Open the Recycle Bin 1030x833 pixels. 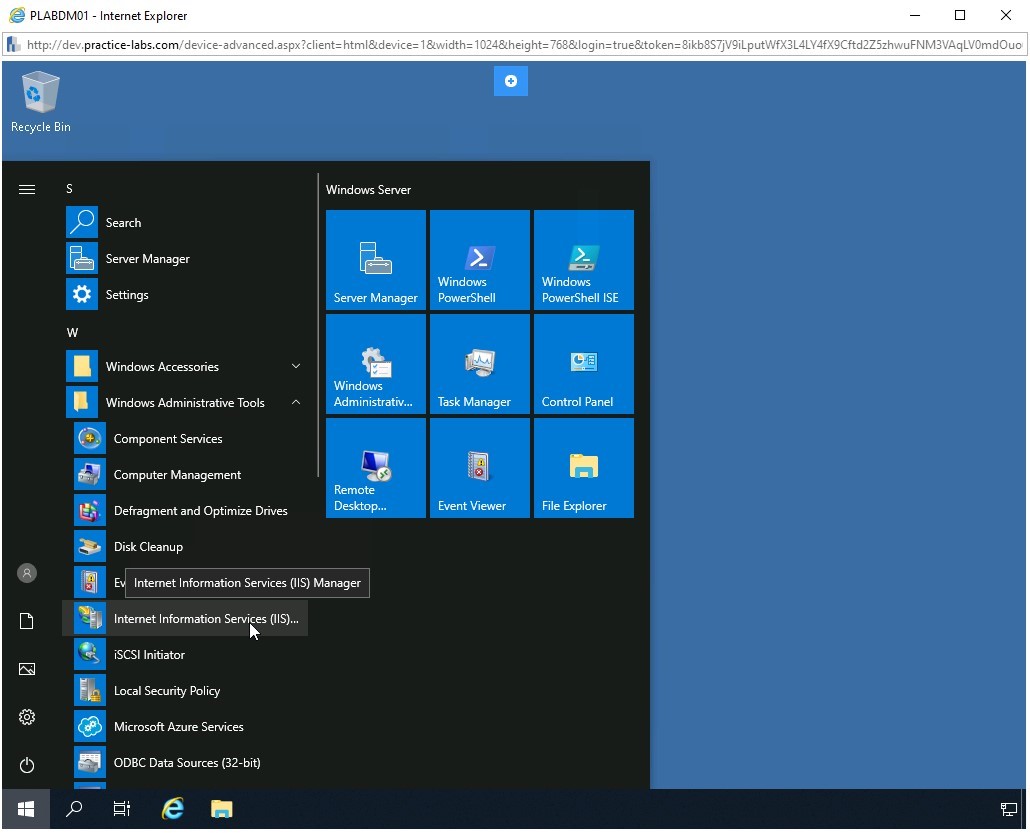pos(40,95)
